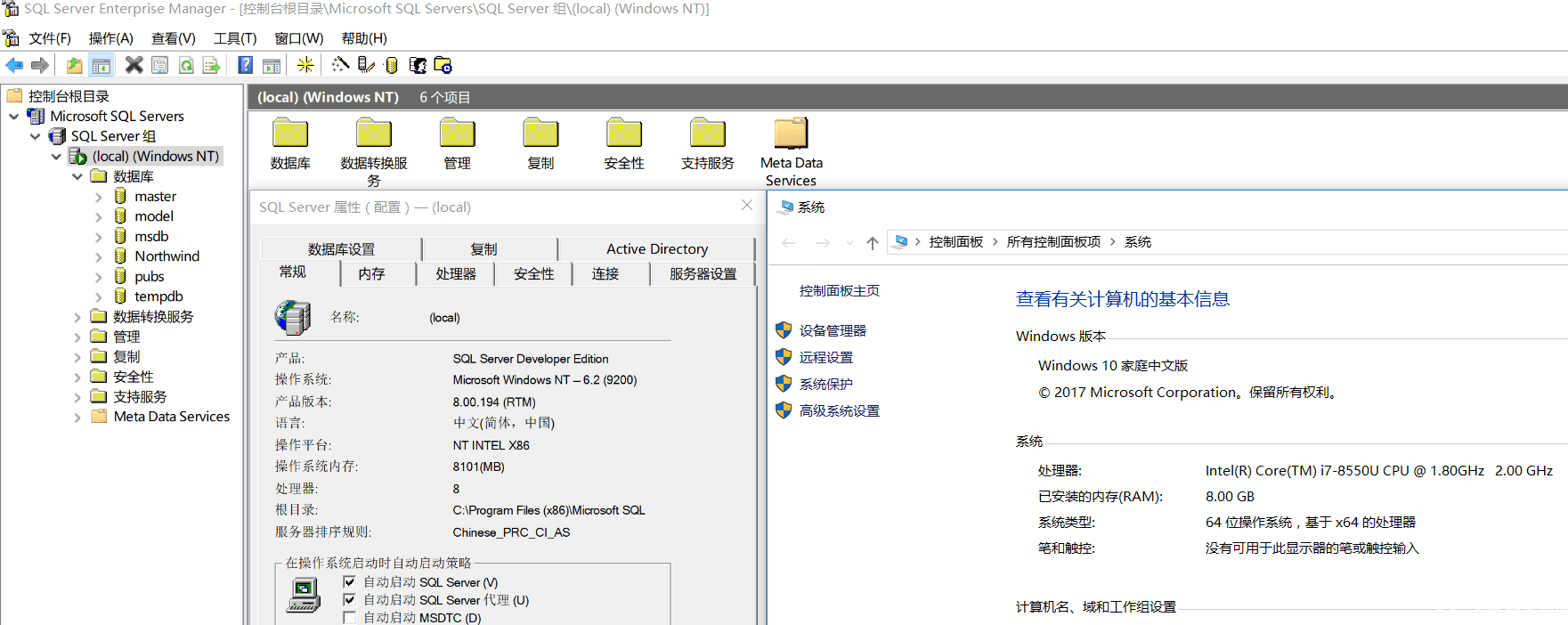Open Help with the blue question mark icon
Screen dimensions: 1568x625
(246, 65)
